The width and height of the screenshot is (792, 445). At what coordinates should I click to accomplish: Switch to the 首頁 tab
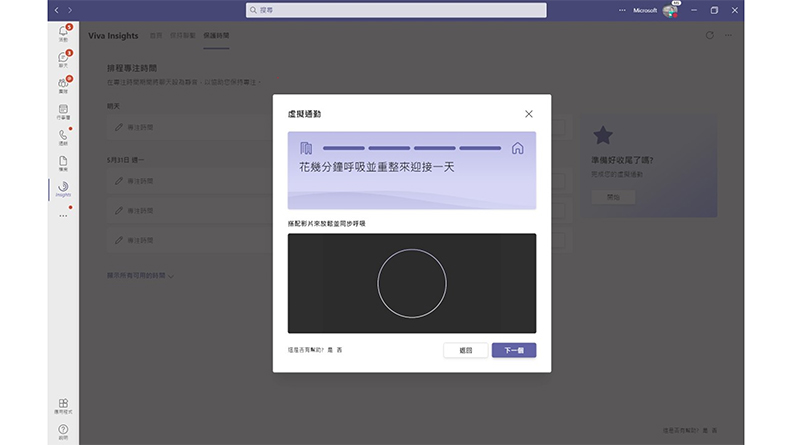[156, 35]
